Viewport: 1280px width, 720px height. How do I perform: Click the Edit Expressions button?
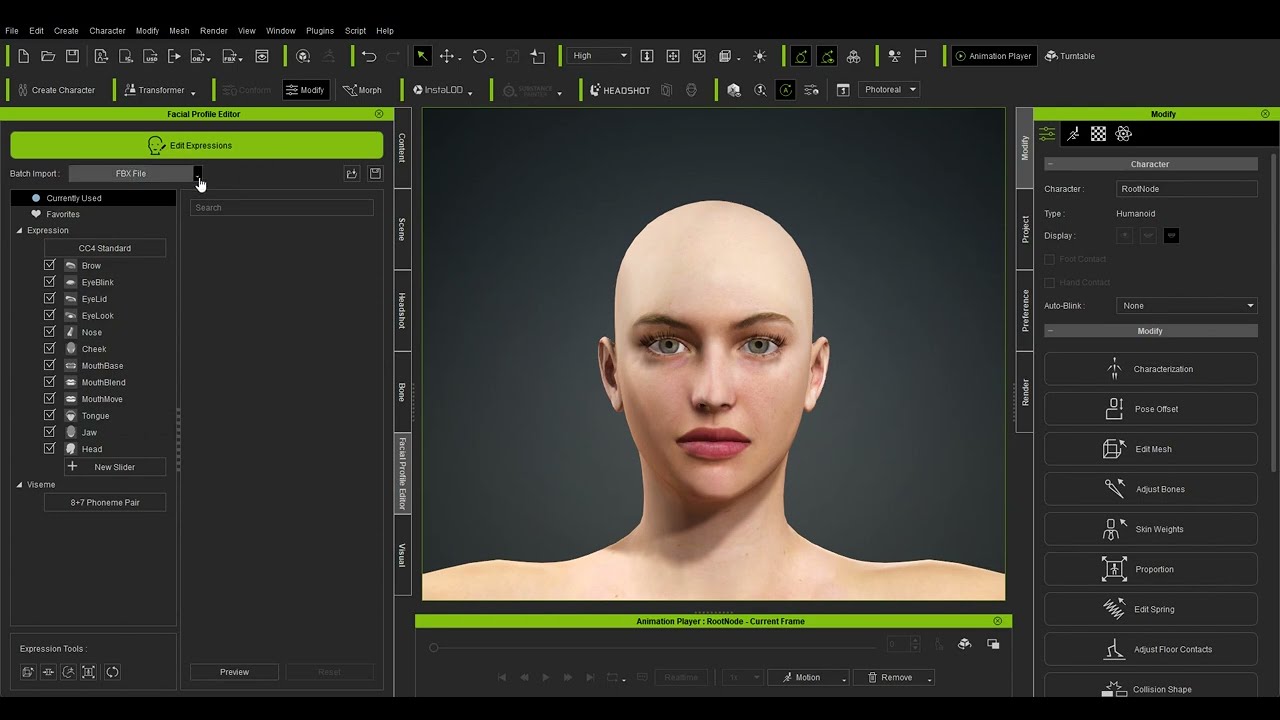point(196,145)
